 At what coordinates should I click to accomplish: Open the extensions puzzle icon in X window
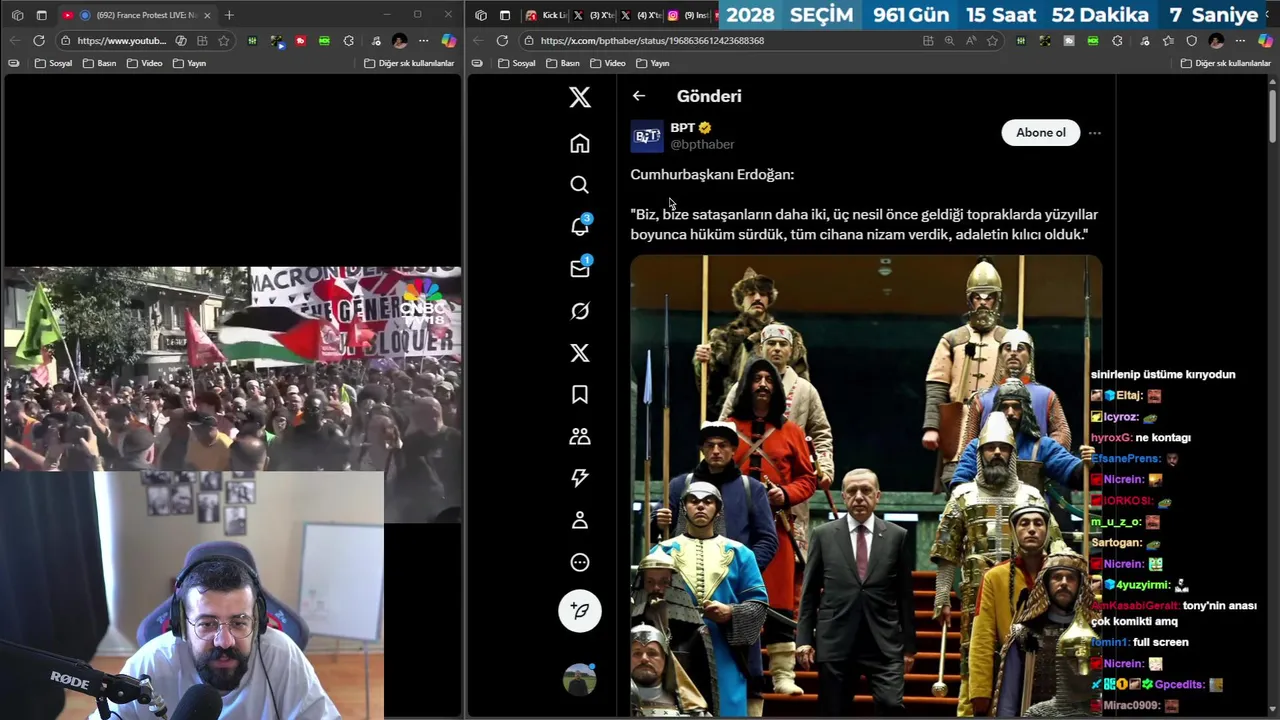pyautogui.click(x=1117, y=41)
